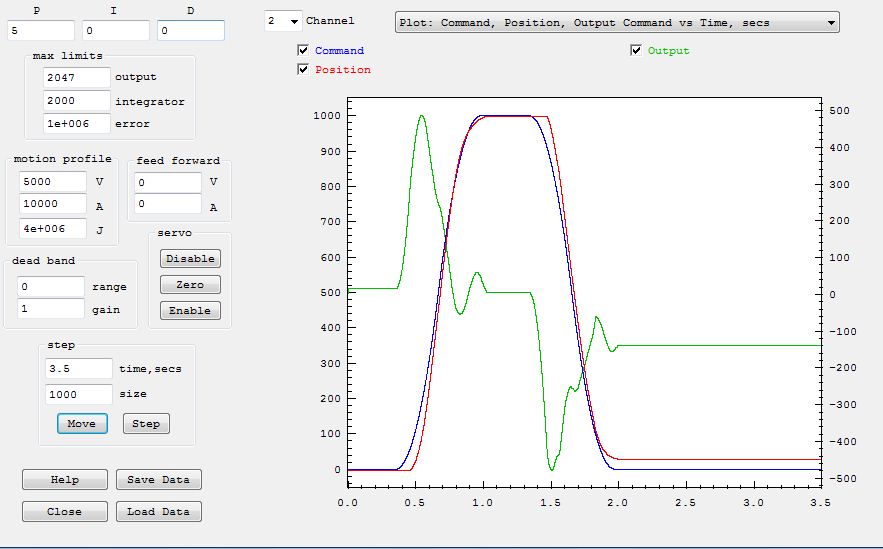Click the step time secs field

pos(79,368)
